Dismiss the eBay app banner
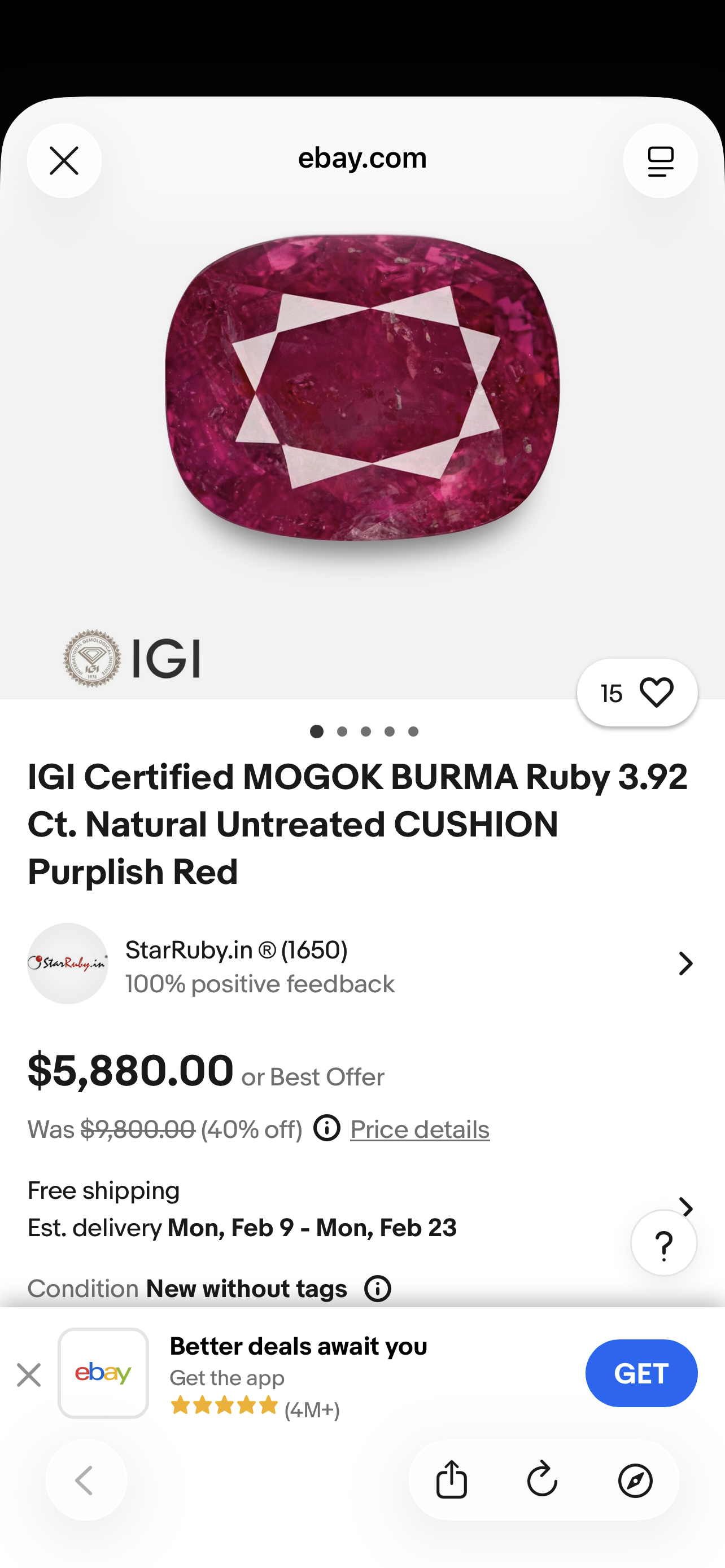This screenshot has height=1568, width=725. click(x=29, y=1374)
